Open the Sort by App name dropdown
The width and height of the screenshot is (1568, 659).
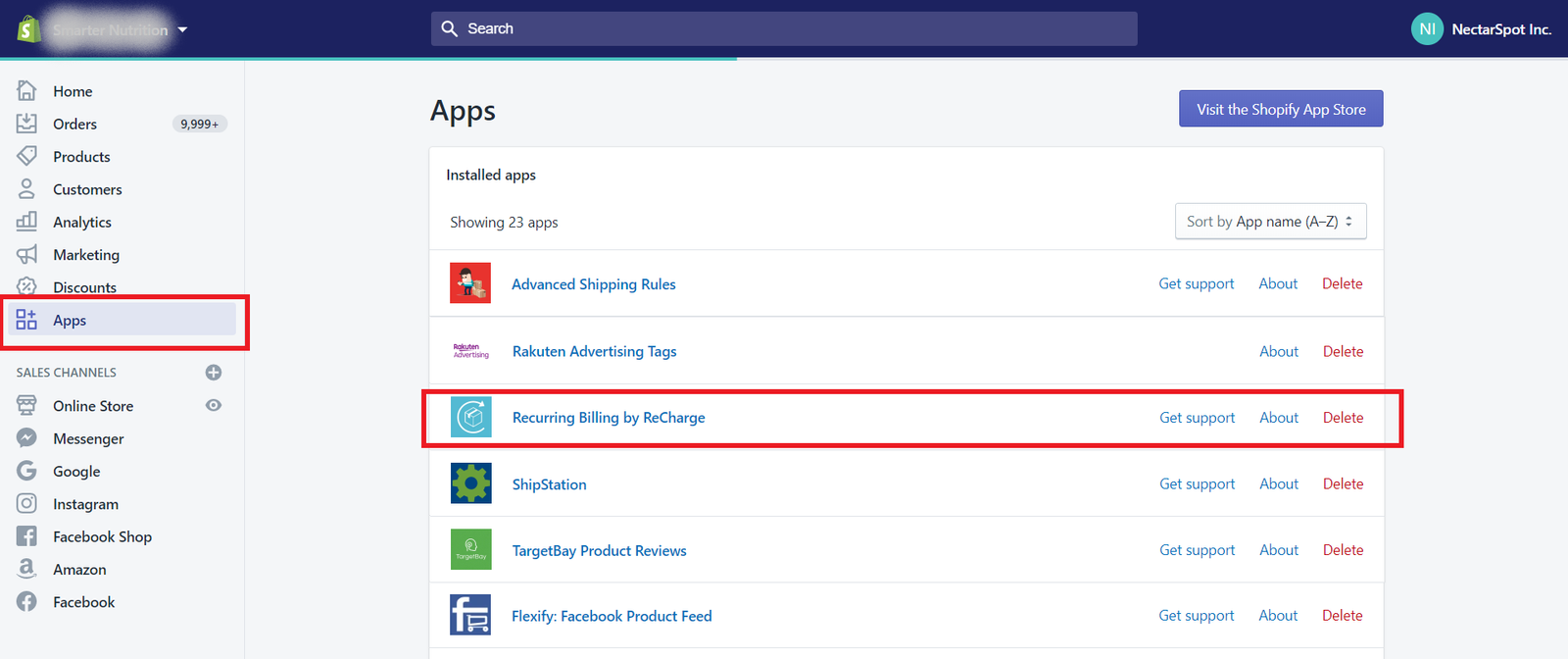(1270, 222)
